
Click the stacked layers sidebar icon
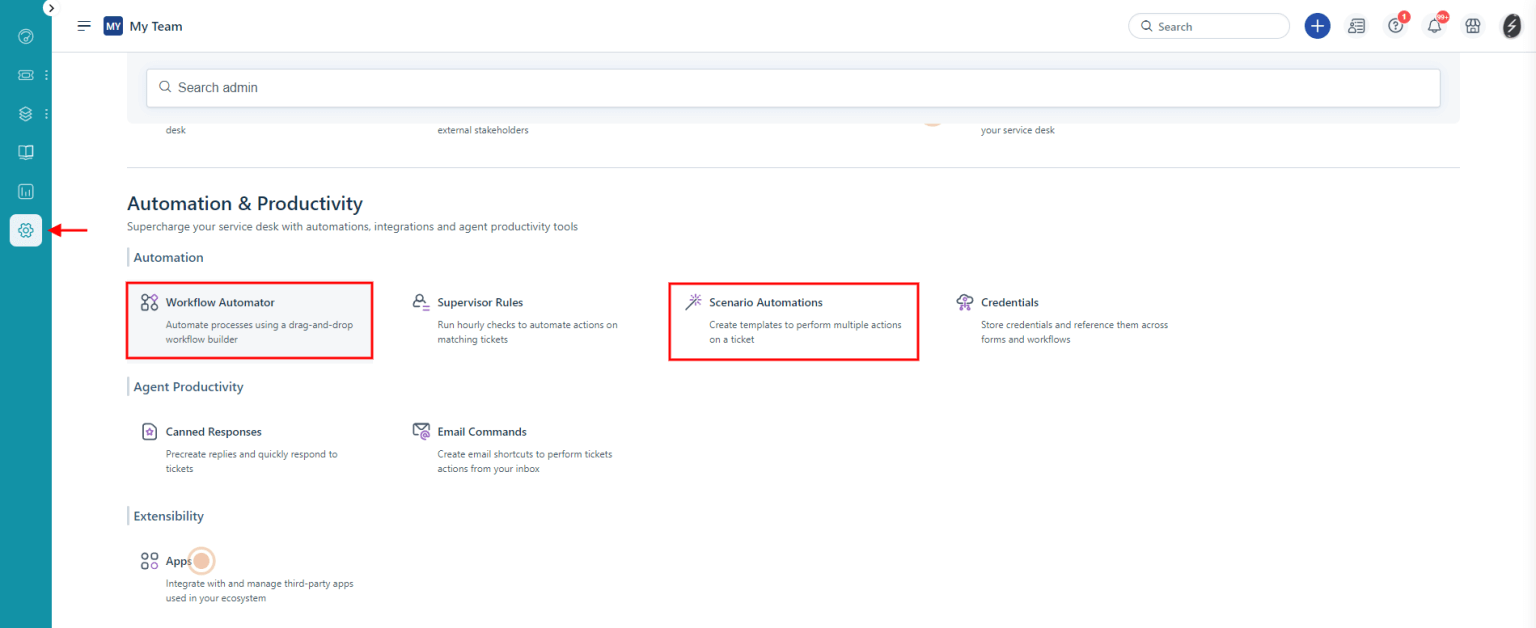[x=26, y=114]
